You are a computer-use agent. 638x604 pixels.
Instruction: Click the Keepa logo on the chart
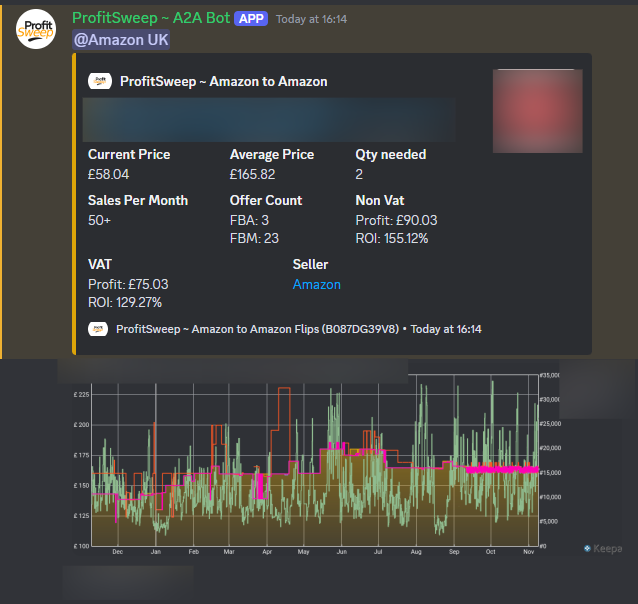coord(603,549)
